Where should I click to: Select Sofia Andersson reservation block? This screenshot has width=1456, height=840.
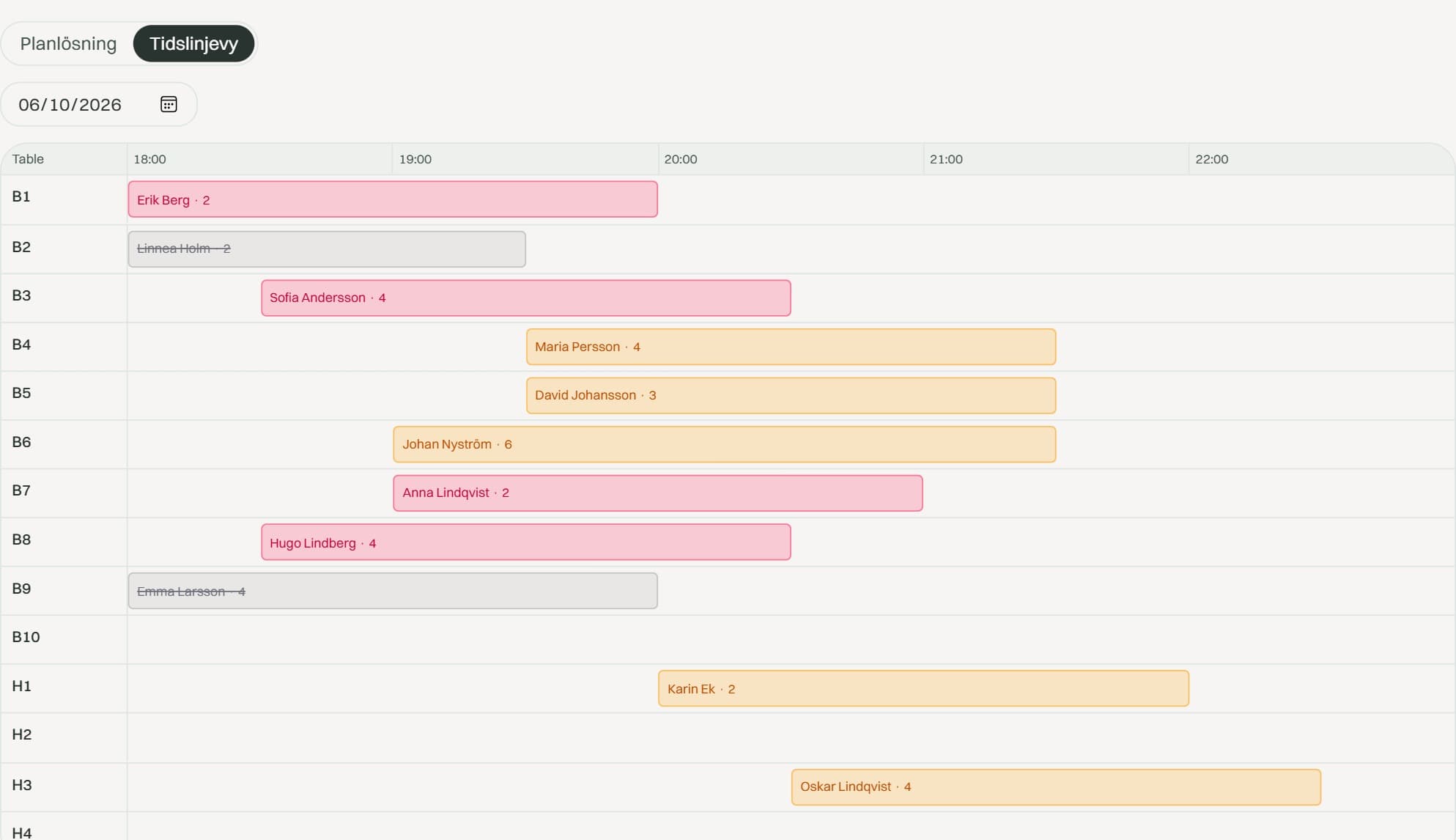[x=526, y=298]
